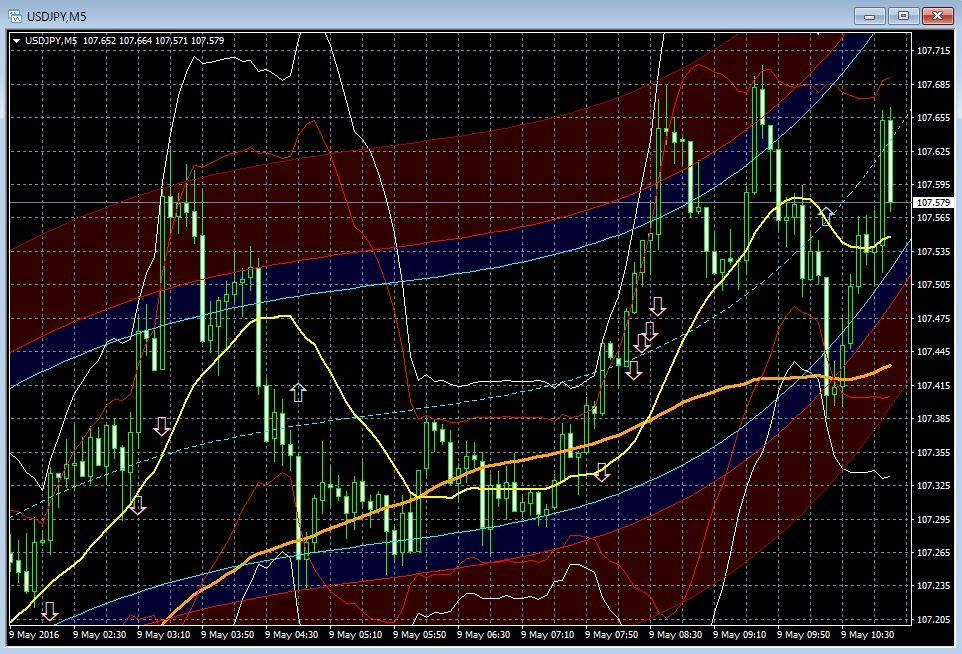The height and width of the screenshot is (654, 962).
Task: Click the 107.325 price scale label
Action: point(933,485)
